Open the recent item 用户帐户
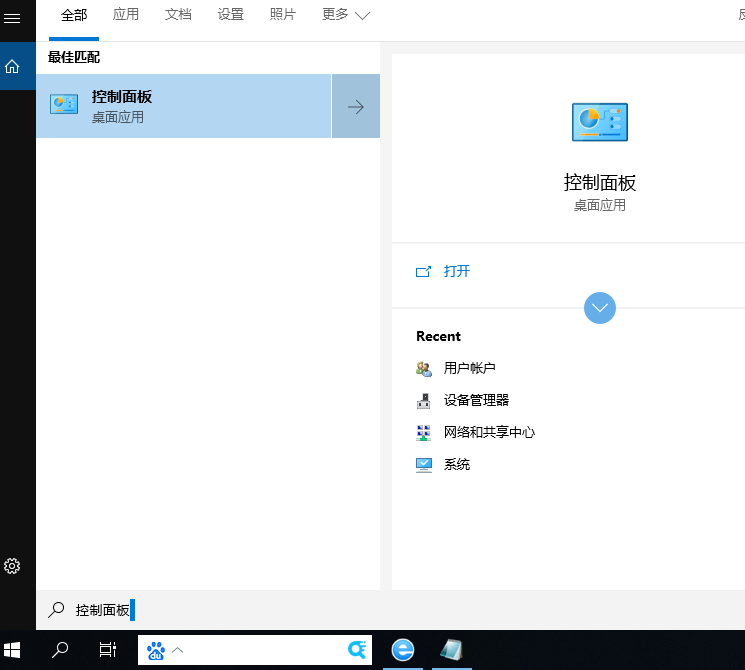The width and height of the screenshot is (745, 670). tap(469, 368)
